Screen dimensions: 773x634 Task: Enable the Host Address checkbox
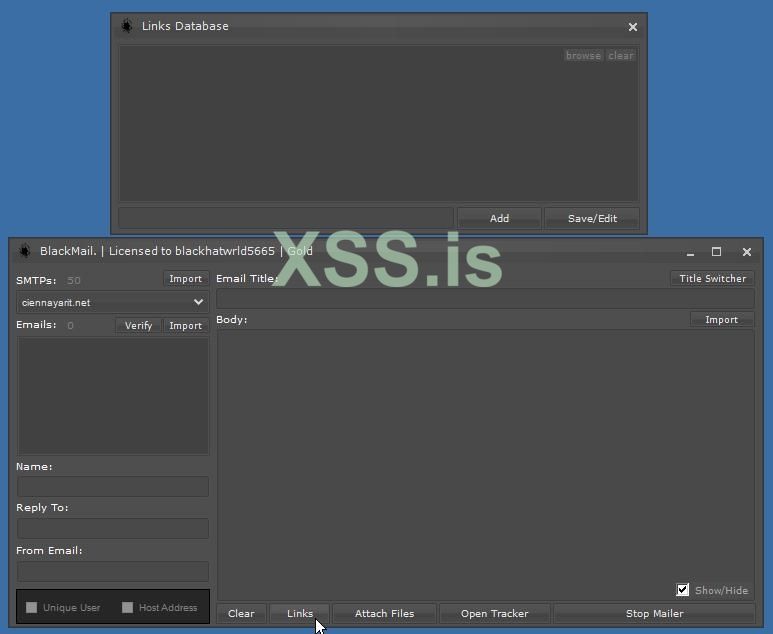pos(127,607)
